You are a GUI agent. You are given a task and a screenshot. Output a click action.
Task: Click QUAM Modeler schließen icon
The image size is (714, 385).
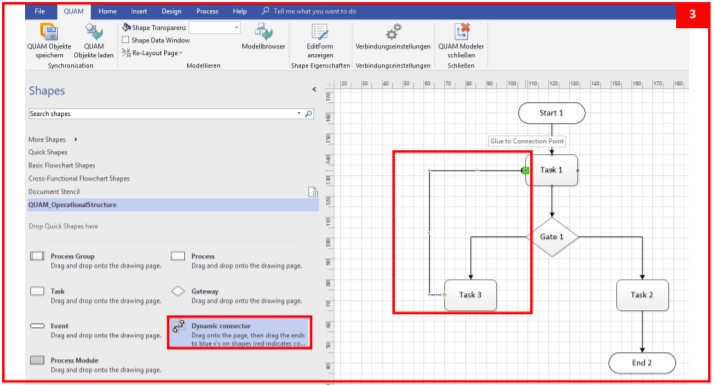(x=461, y=31)
